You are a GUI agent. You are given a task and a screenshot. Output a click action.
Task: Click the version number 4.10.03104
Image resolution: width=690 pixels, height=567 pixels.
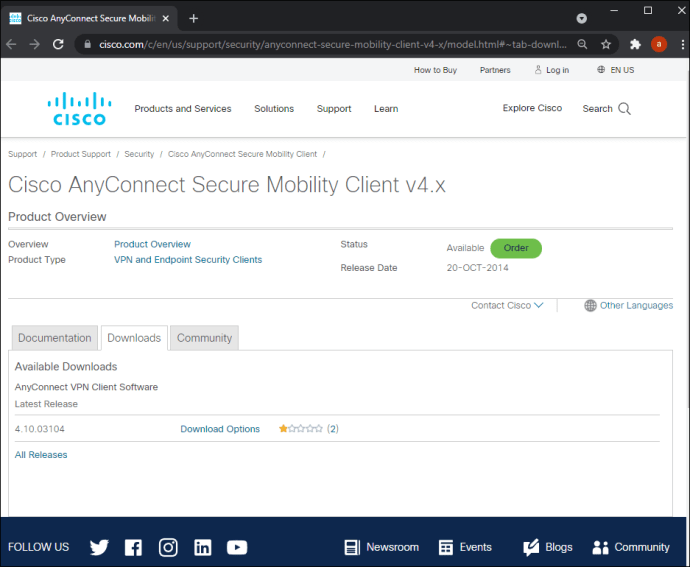coord(40,429)
